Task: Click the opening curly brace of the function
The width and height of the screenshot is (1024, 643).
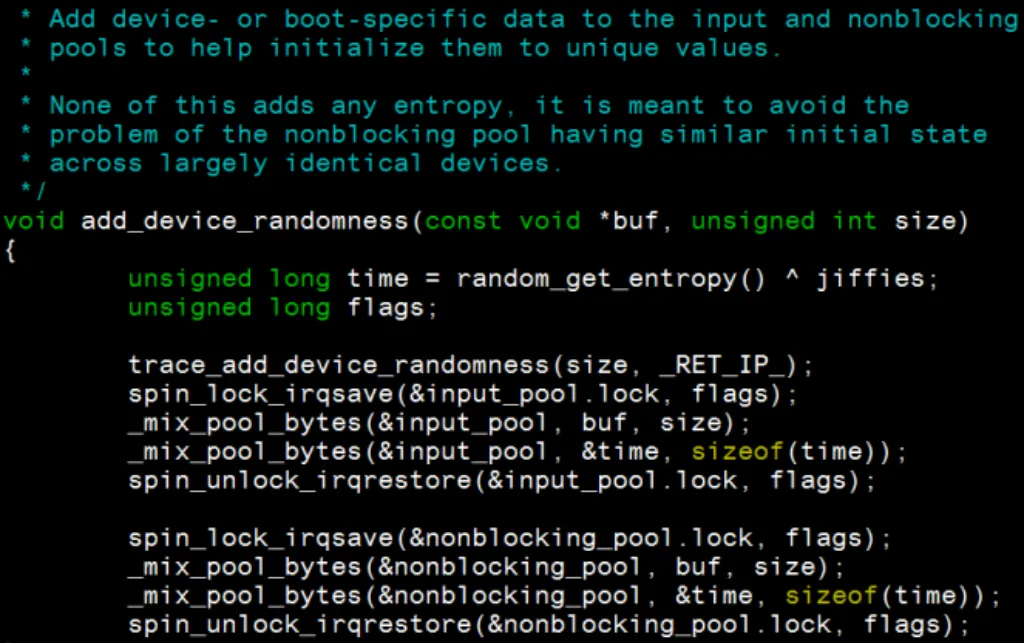Action: coord(10,250)
